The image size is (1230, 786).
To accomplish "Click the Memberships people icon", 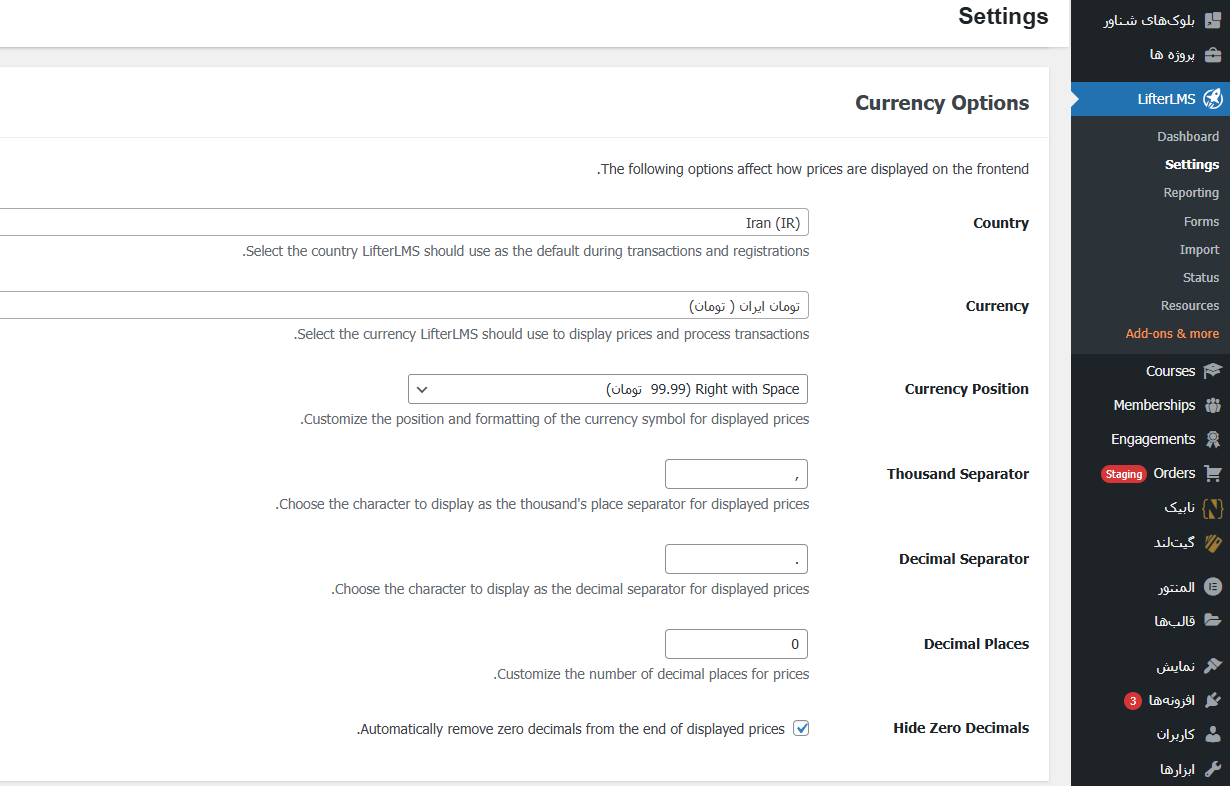I will [1212, 405].
